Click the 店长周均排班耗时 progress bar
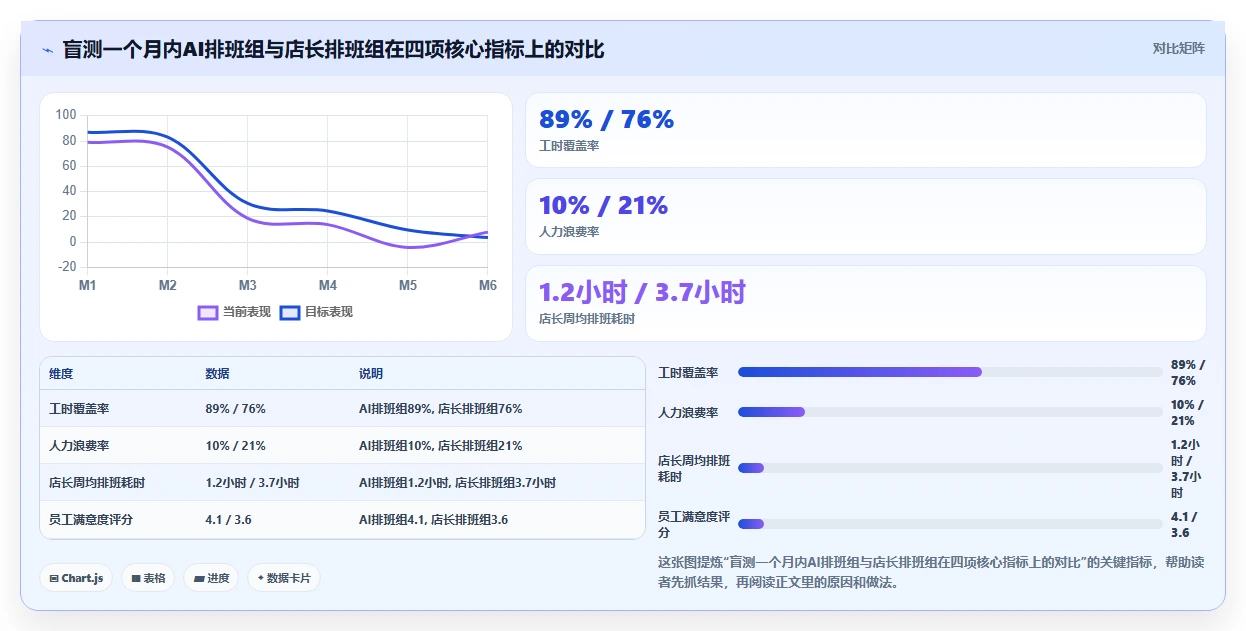This screenshot has width=1246, height=631. pyautogui.click(x=950, y=468)
